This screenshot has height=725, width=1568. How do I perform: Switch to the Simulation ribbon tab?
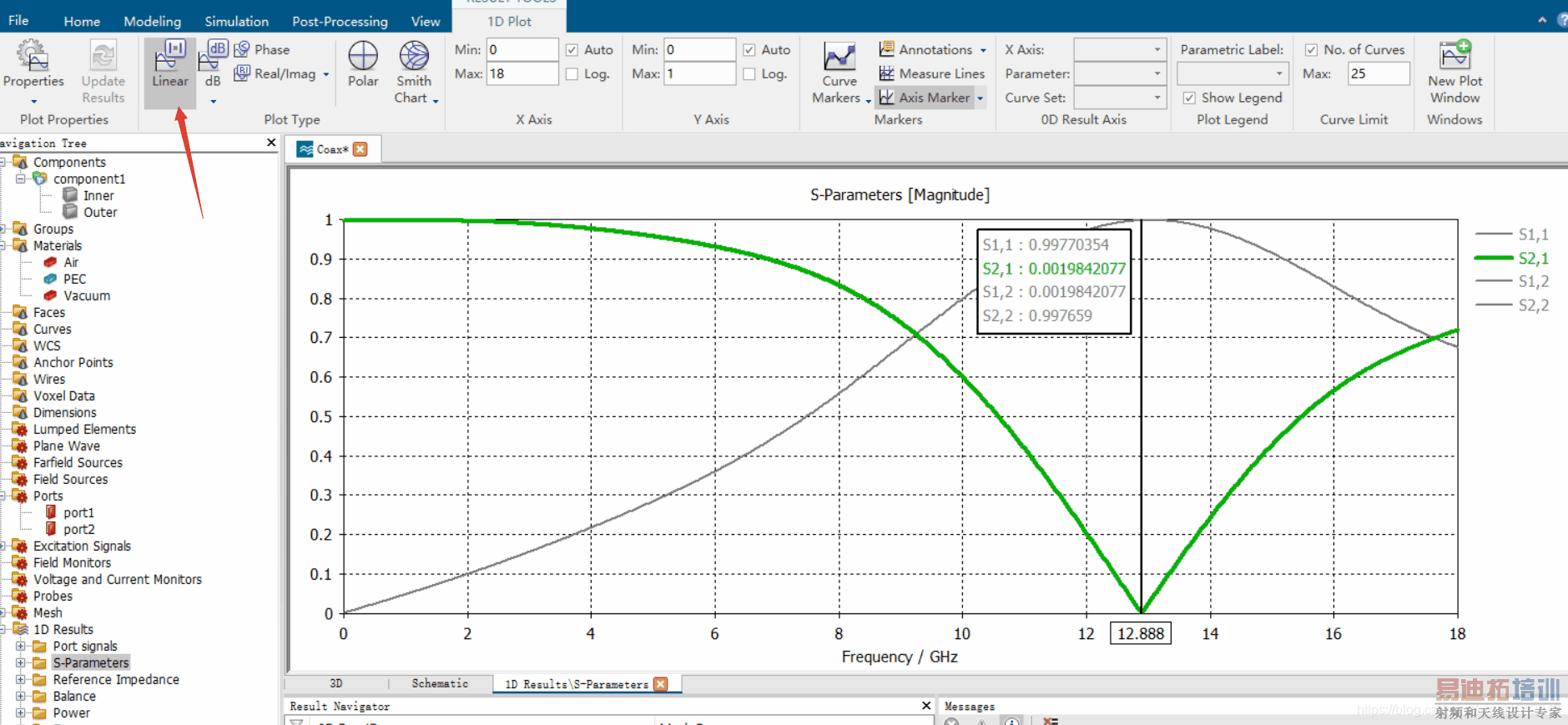pyautogui.click(x=237, y=21)
